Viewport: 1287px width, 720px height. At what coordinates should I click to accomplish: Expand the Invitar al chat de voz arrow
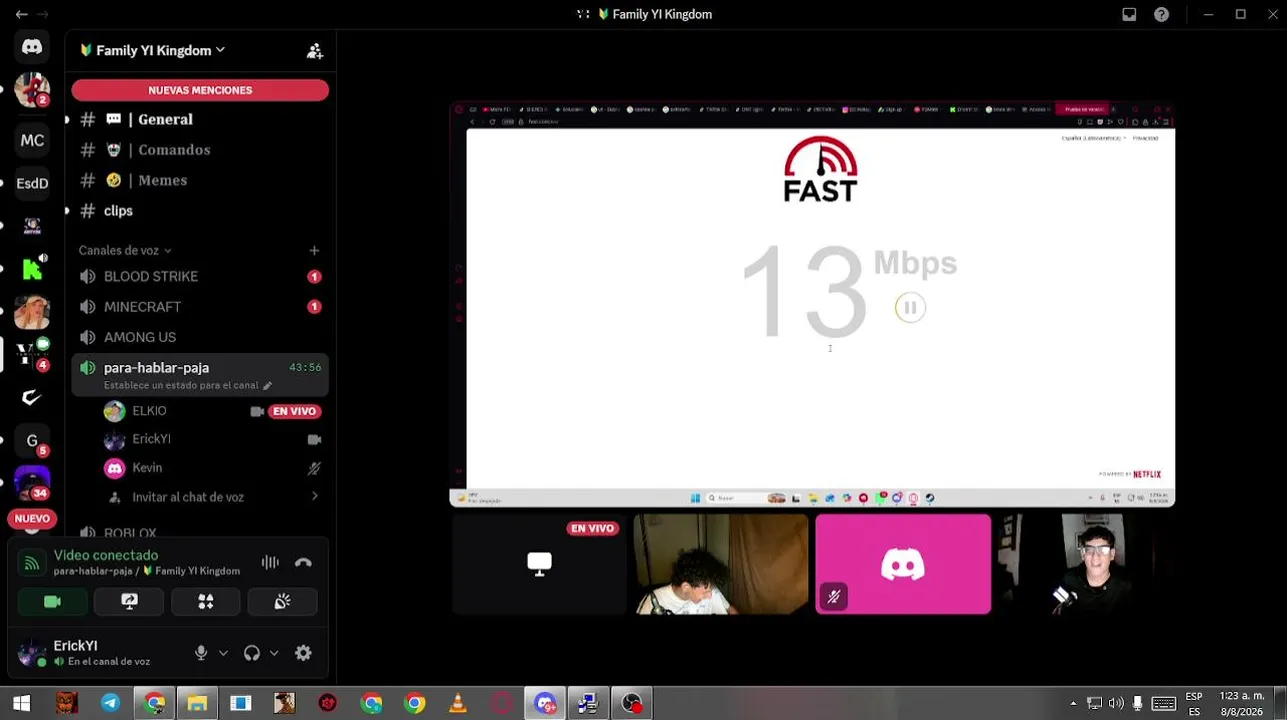(x=315, y=496)
